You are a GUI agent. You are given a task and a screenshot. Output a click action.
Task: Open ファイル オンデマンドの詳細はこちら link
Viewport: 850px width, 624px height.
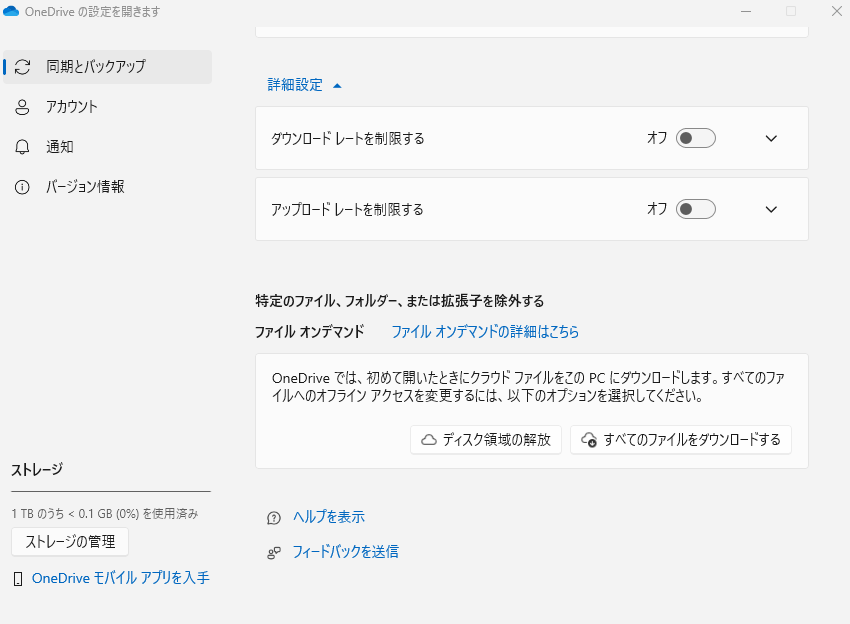point(485,331)
